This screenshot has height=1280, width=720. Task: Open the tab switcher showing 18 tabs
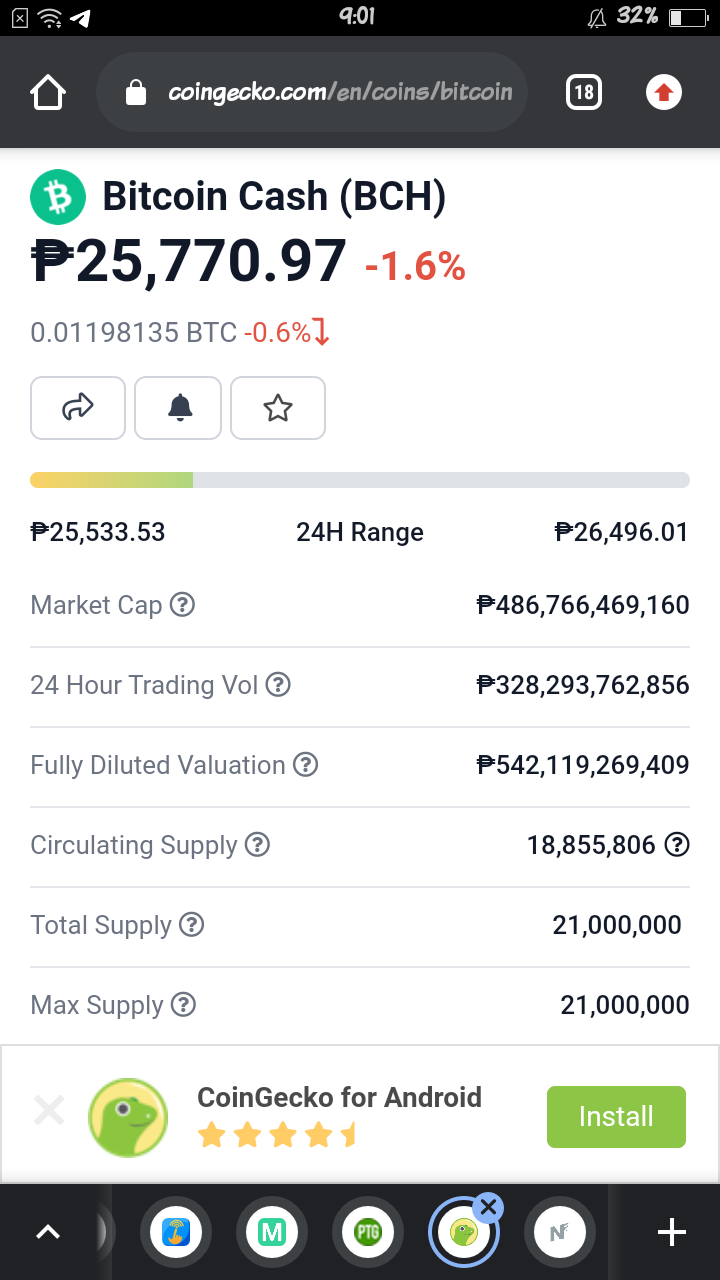coord(584,93)
